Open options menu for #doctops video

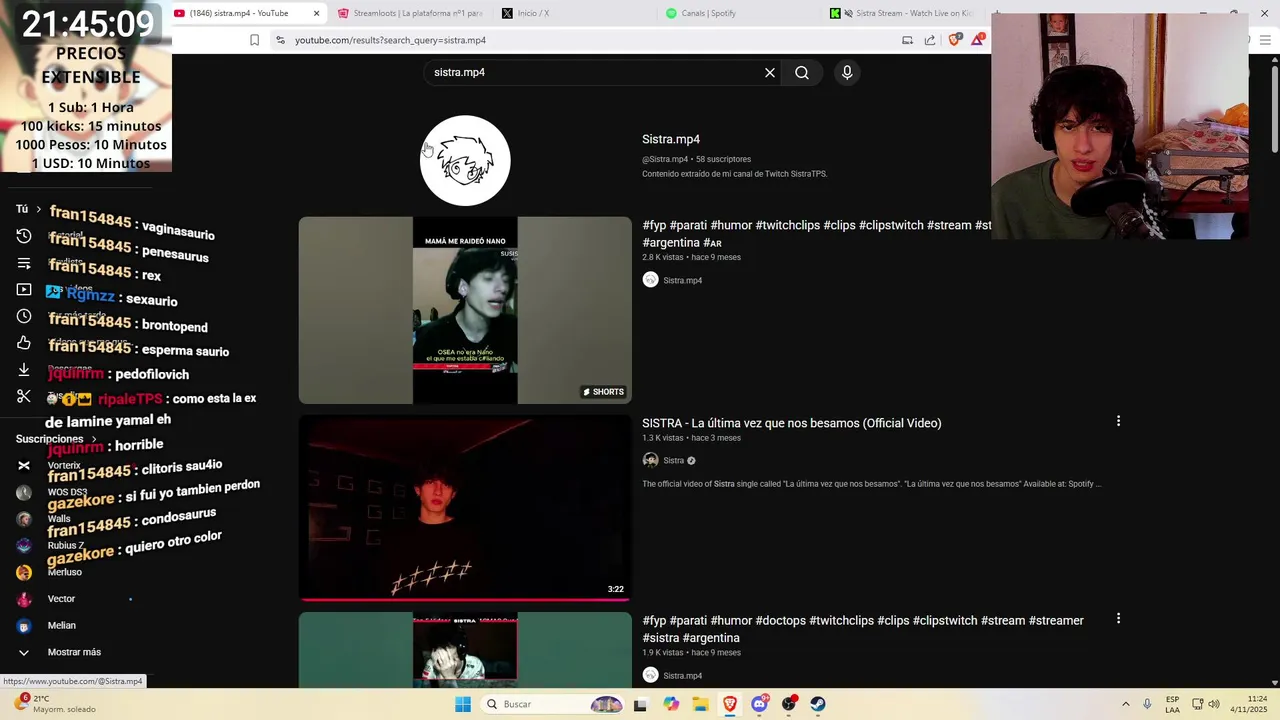pyautogui.click(x=1118, y=618)
